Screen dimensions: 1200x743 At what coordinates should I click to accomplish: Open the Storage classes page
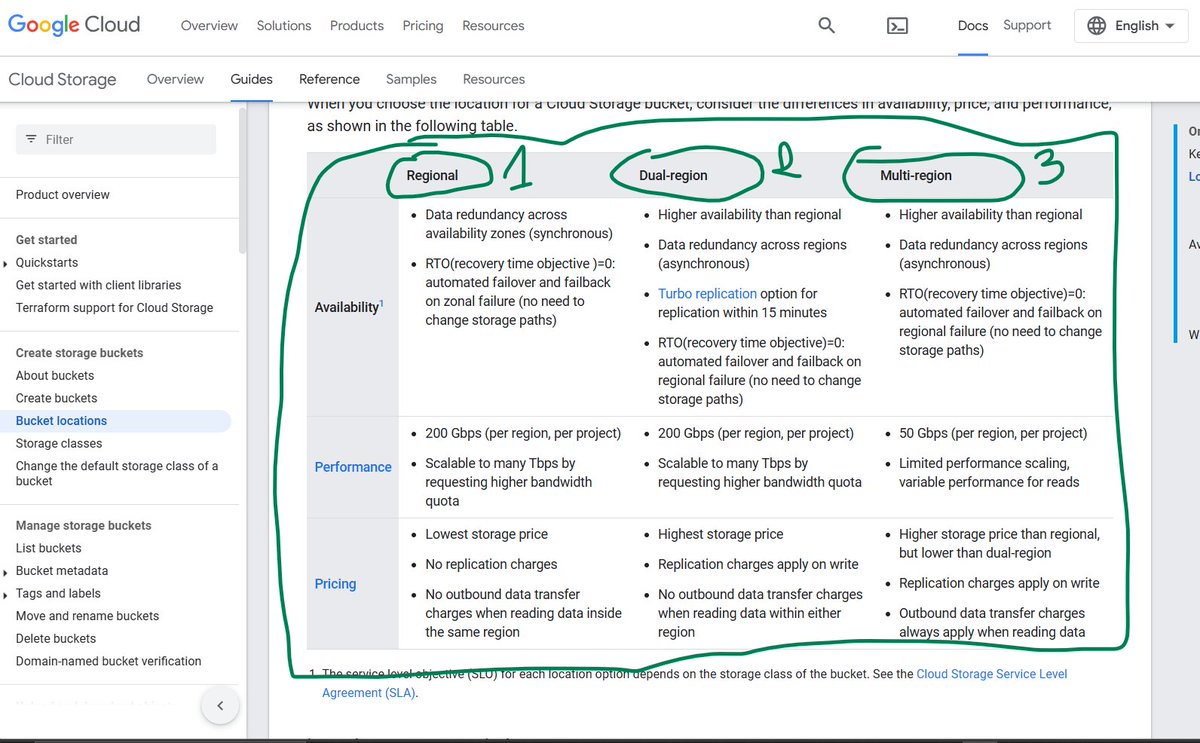[x=59, y=443]
